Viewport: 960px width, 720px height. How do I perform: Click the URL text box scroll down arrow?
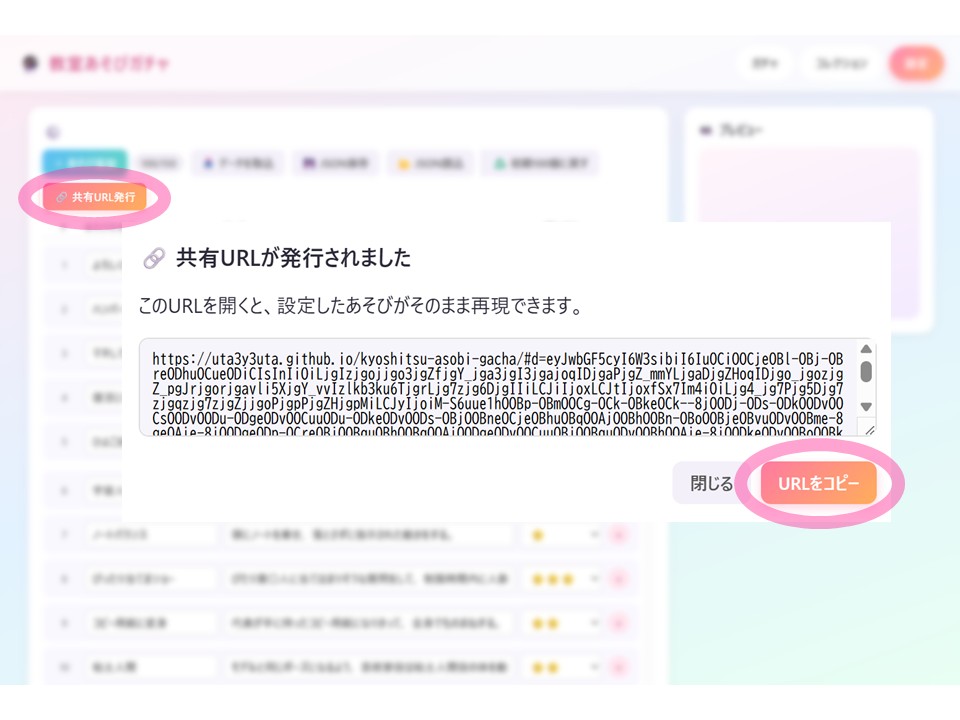tap(866, 407)
